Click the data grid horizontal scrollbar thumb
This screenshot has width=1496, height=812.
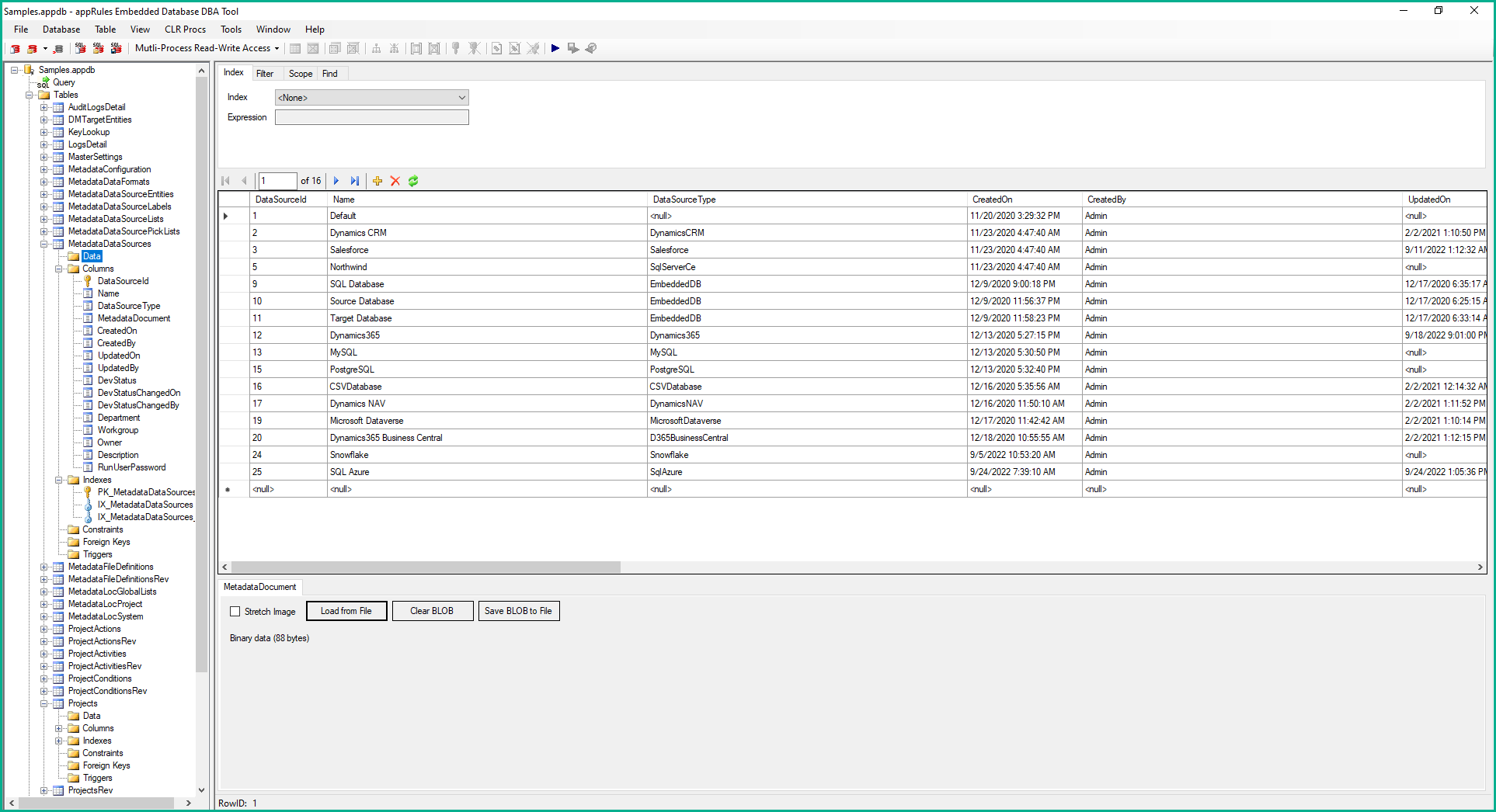[426, 567]
